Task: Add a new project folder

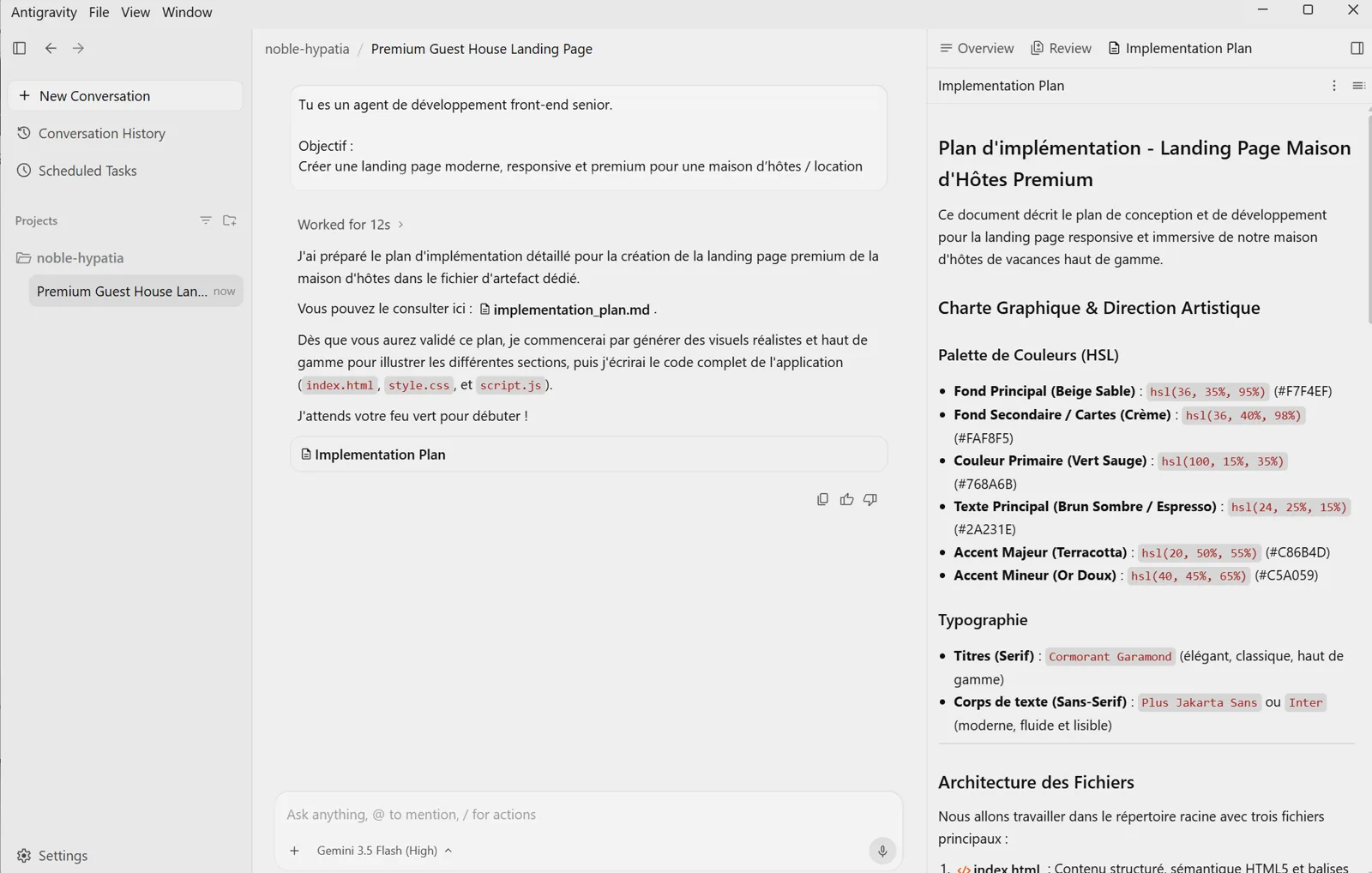Action: pyautogui.click(x=230, y=220)
